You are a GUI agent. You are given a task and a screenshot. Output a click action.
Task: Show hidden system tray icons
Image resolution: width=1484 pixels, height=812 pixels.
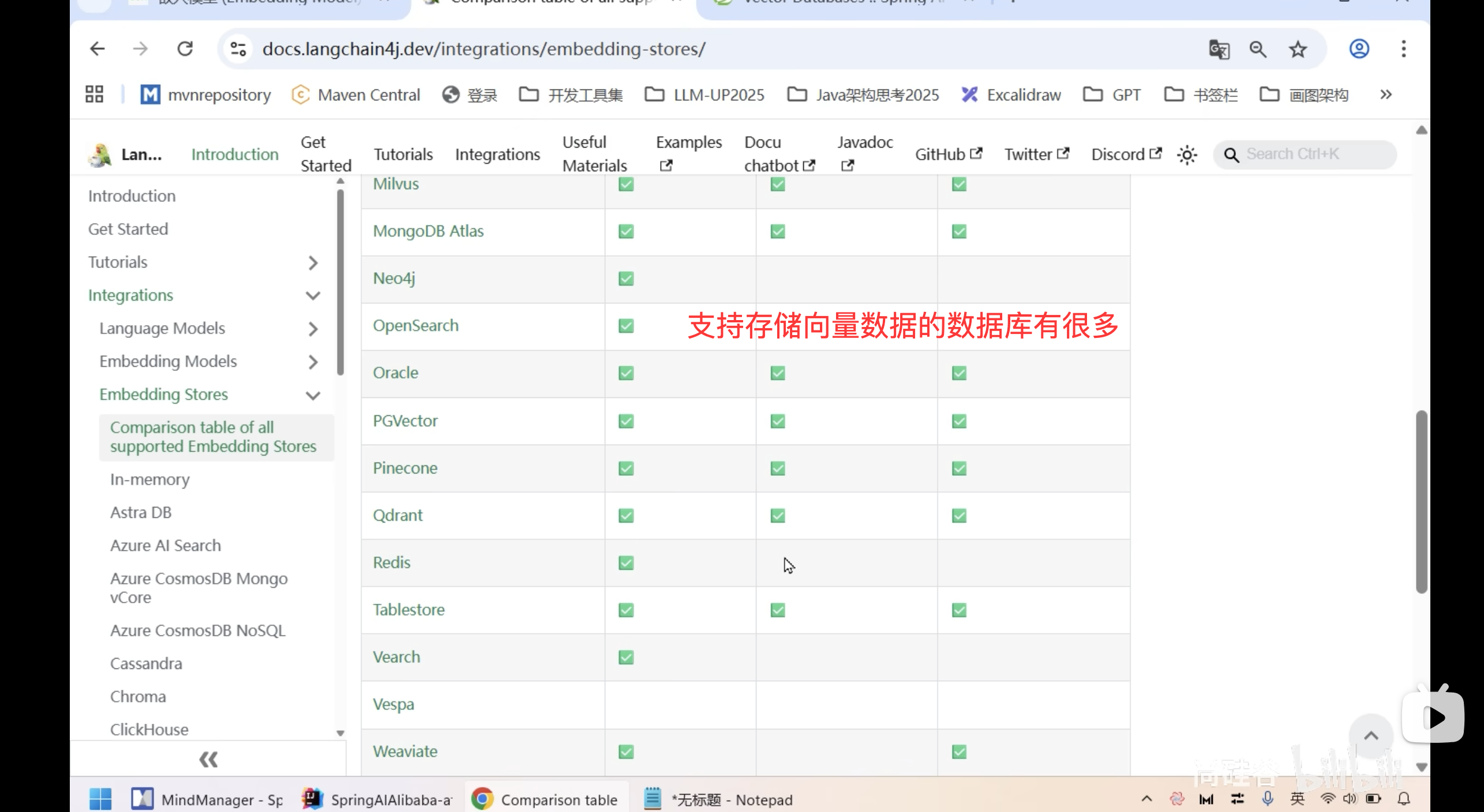pos(1146,799)
